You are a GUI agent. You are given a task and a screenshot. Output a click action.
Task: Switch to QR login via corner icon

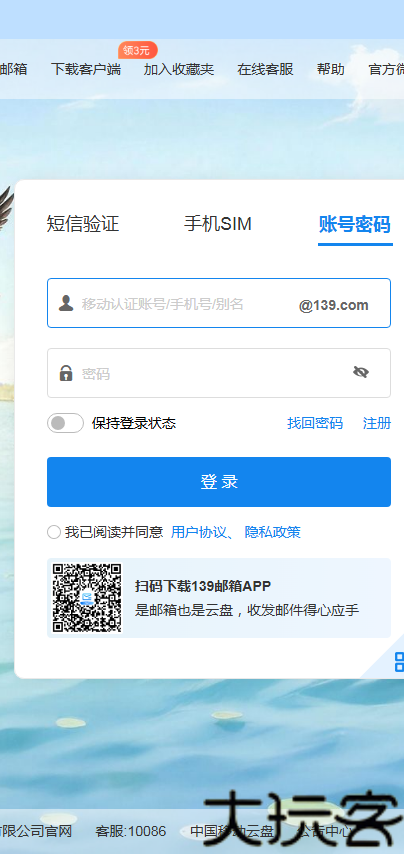coord(399,661)
